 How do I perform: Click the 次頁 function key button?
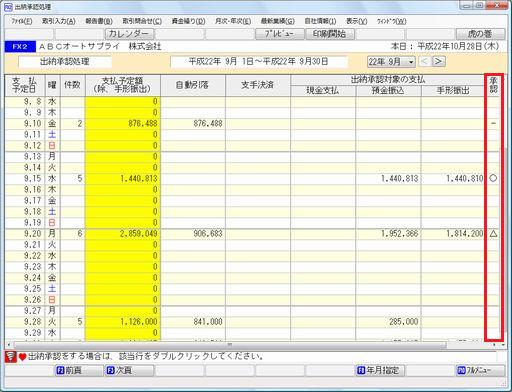point(129,370)
